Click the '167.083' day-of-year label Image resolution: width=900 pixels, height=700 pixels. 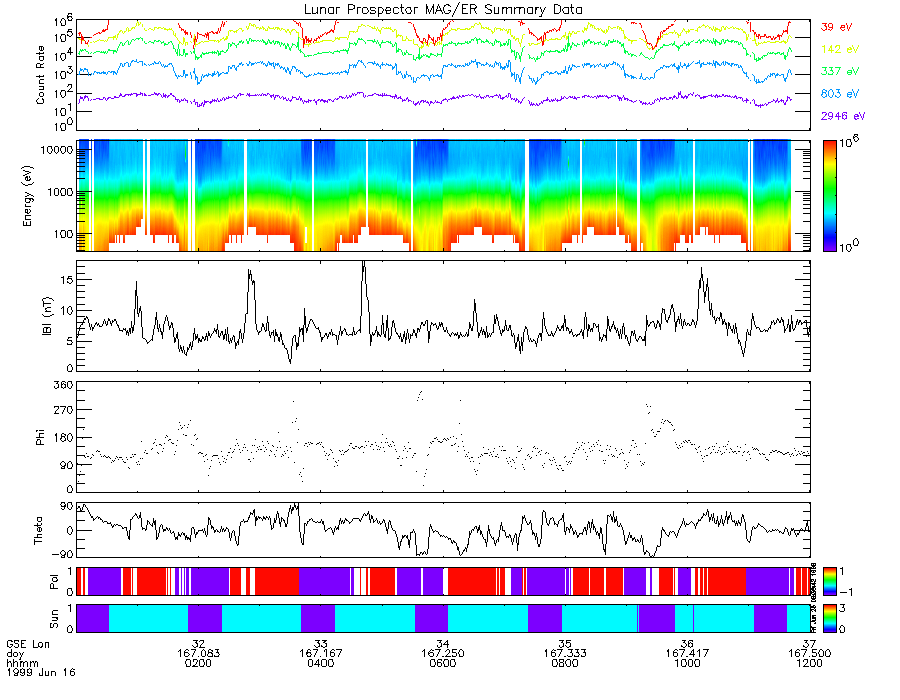click(198, 654)
